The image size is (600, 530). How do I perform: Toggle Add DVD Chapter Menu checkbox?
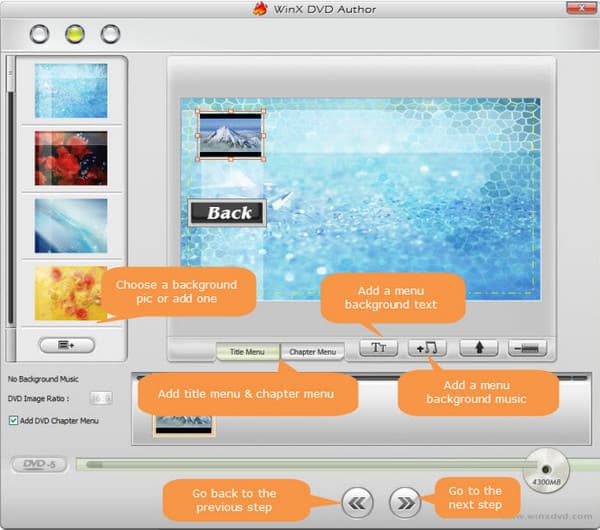13,420
